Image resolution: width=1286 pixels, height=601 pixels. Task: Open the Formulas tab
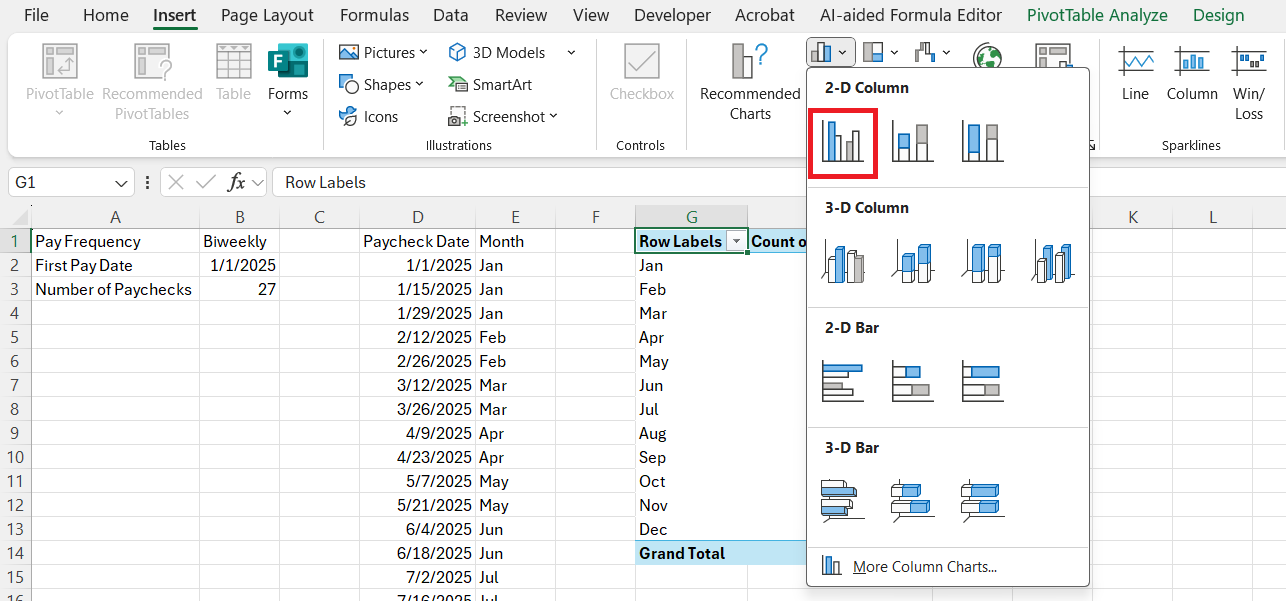(x=374, y=15)
